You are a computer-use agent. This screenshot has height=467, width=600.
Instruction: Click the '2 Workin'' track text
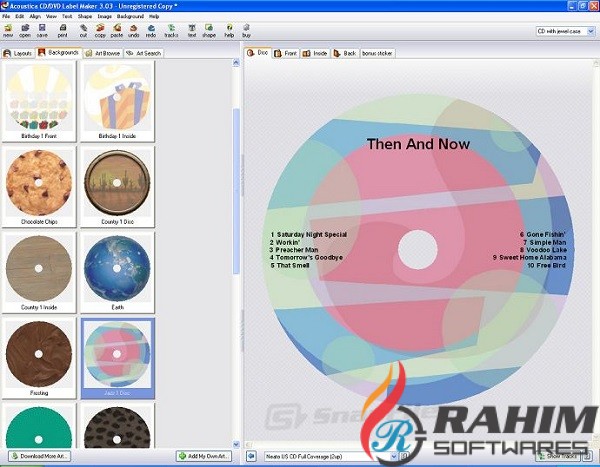[x=284, y=242]
